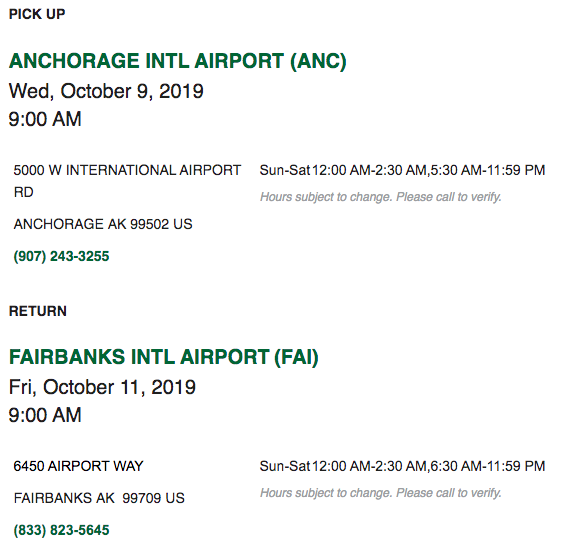Select the RETURN section heading
The width and height of the screenshot is (567, 550).
(x=38, y=311)
